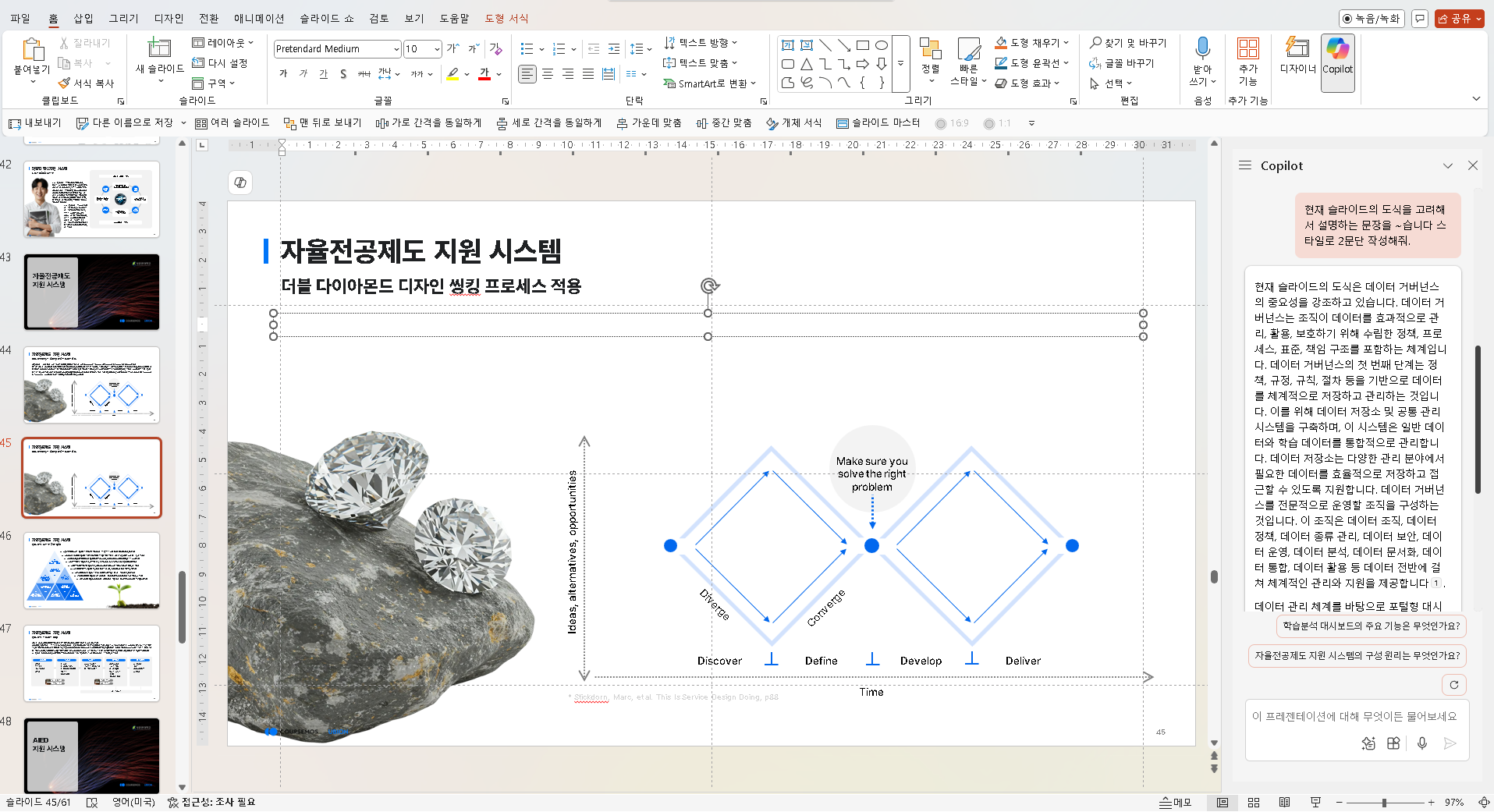
Task: Click Convert to SmartArt (SmartArt로 변환)
Action: (x=709, y=83)
